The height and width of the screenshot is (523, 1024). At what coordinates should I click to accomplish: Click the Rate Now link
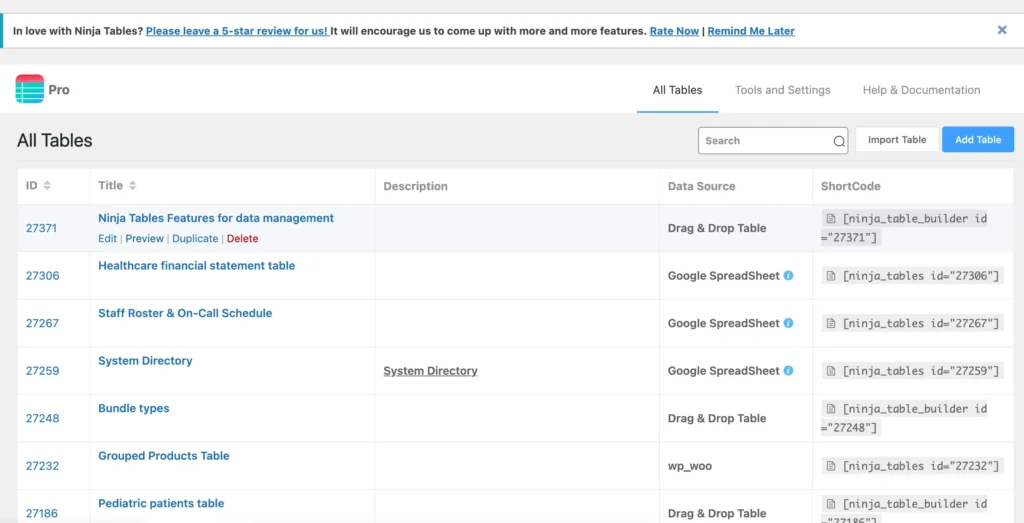674,31
